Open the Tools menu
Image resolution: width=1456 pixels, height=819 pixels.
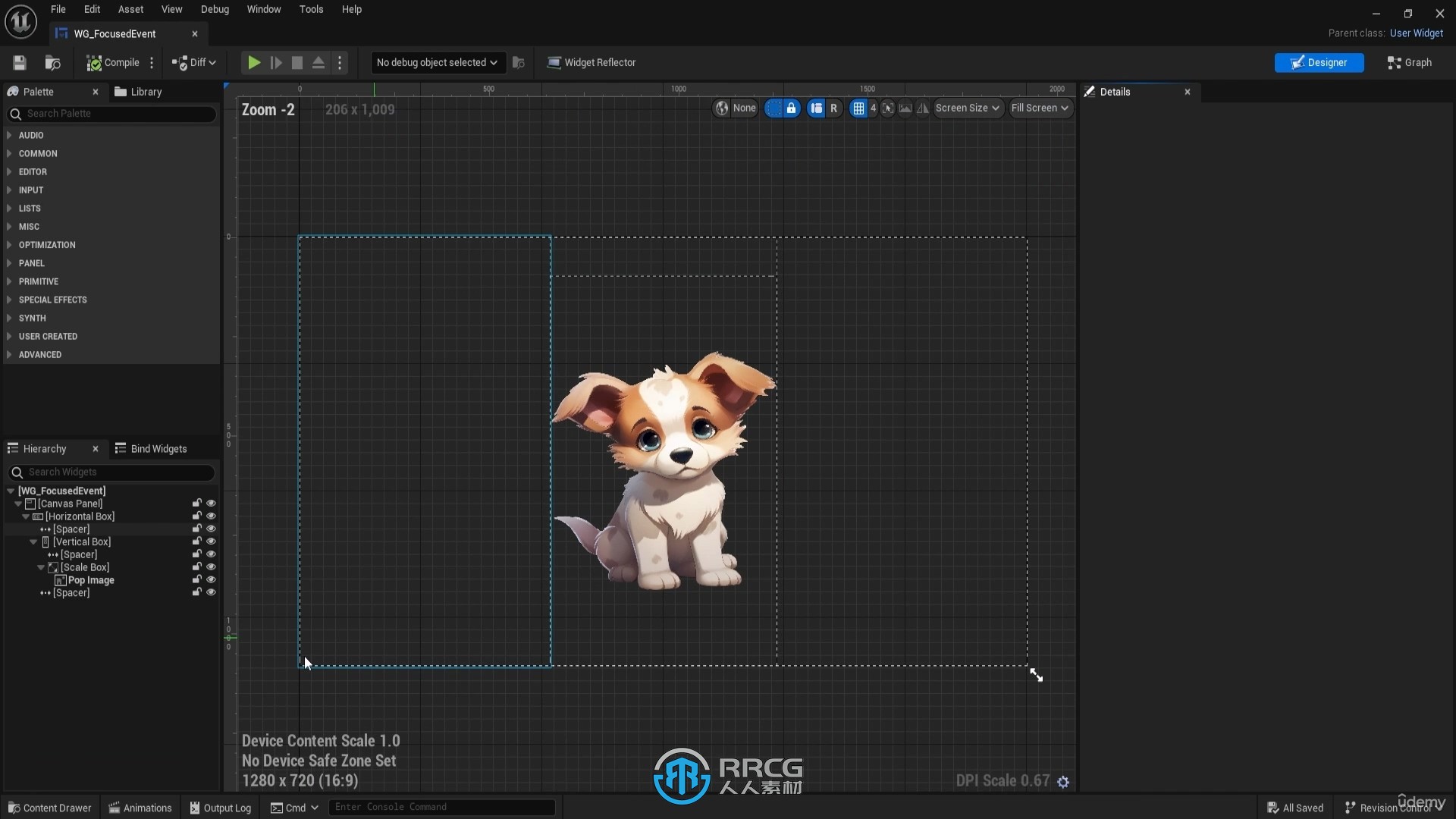[x=311, y=9]
